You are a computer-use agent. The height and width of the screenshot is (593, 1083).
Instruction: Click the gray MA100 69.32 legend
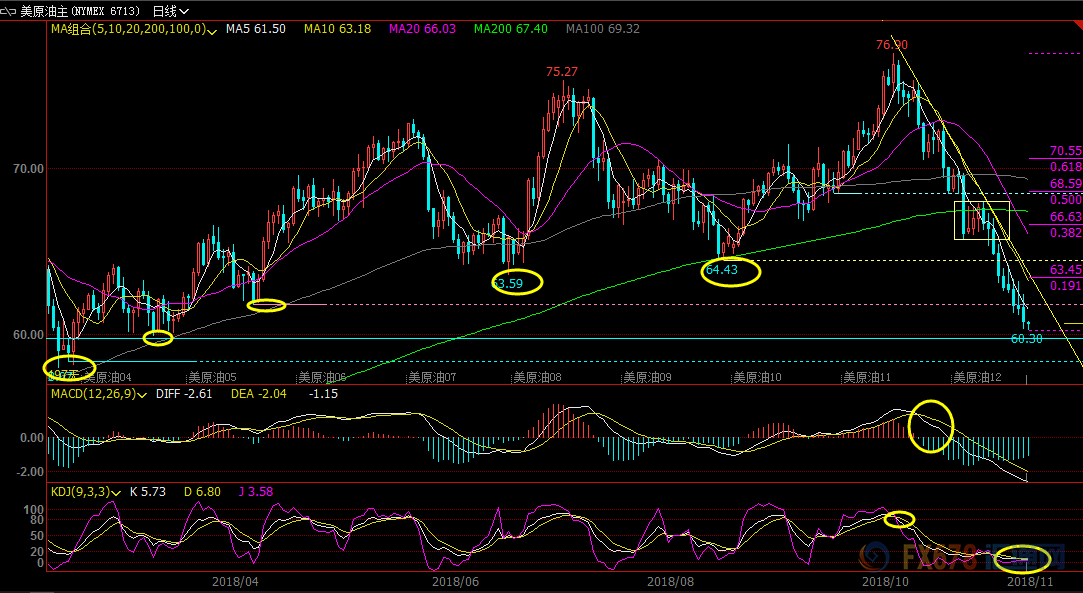pos(602,29)
